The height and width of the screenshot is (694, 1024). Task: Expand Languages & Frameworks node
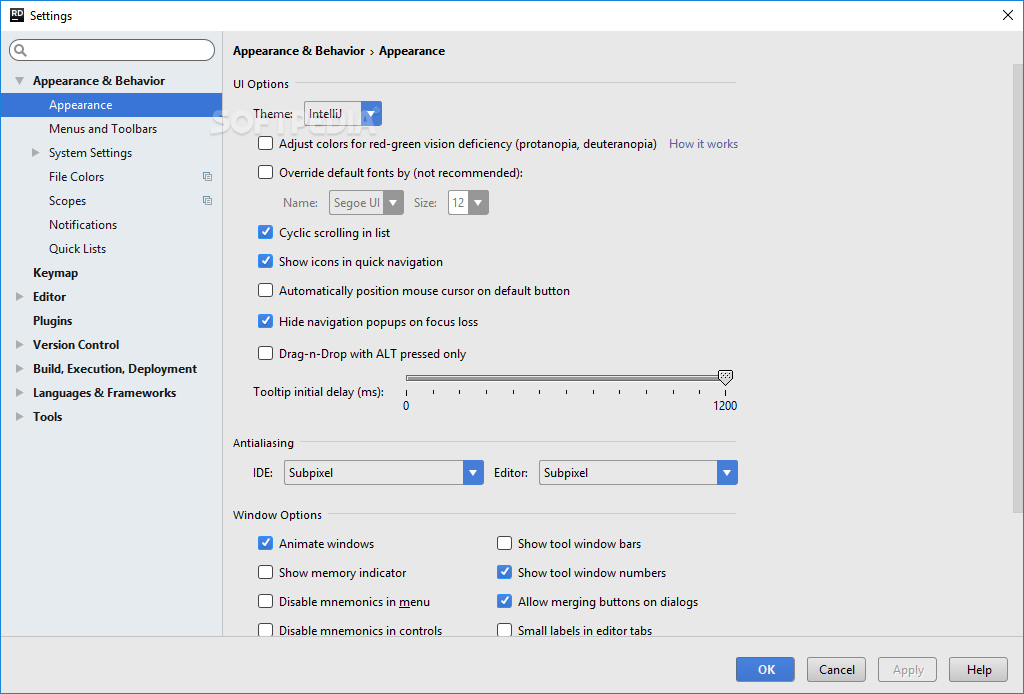20,392
